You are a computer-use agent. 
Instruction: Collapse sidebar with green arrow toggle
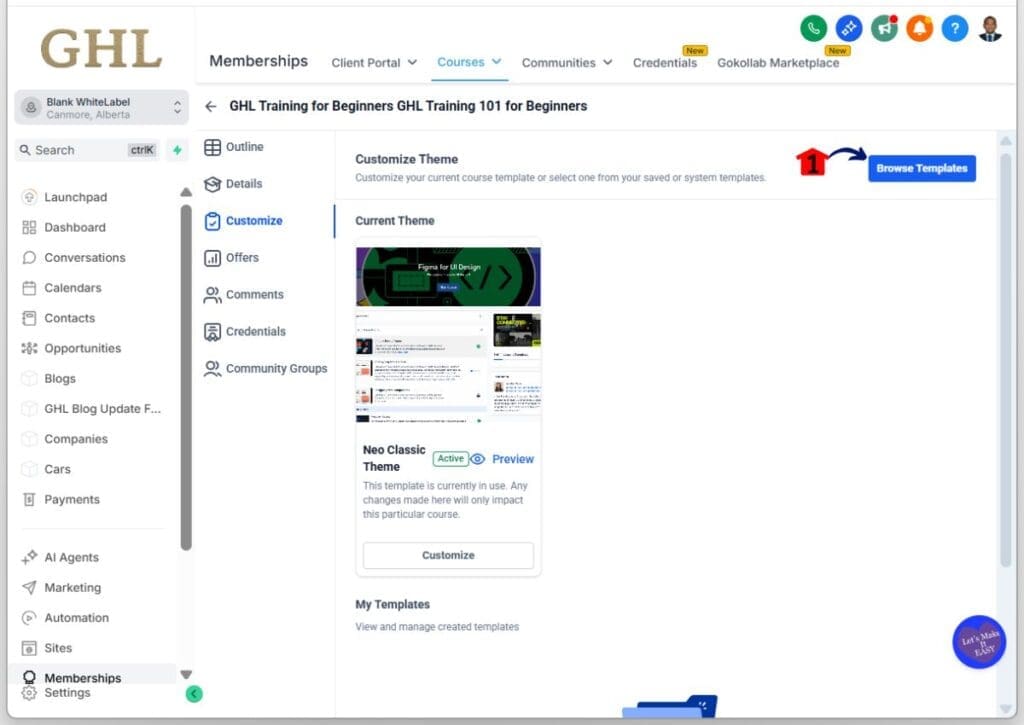coord(194,693)
